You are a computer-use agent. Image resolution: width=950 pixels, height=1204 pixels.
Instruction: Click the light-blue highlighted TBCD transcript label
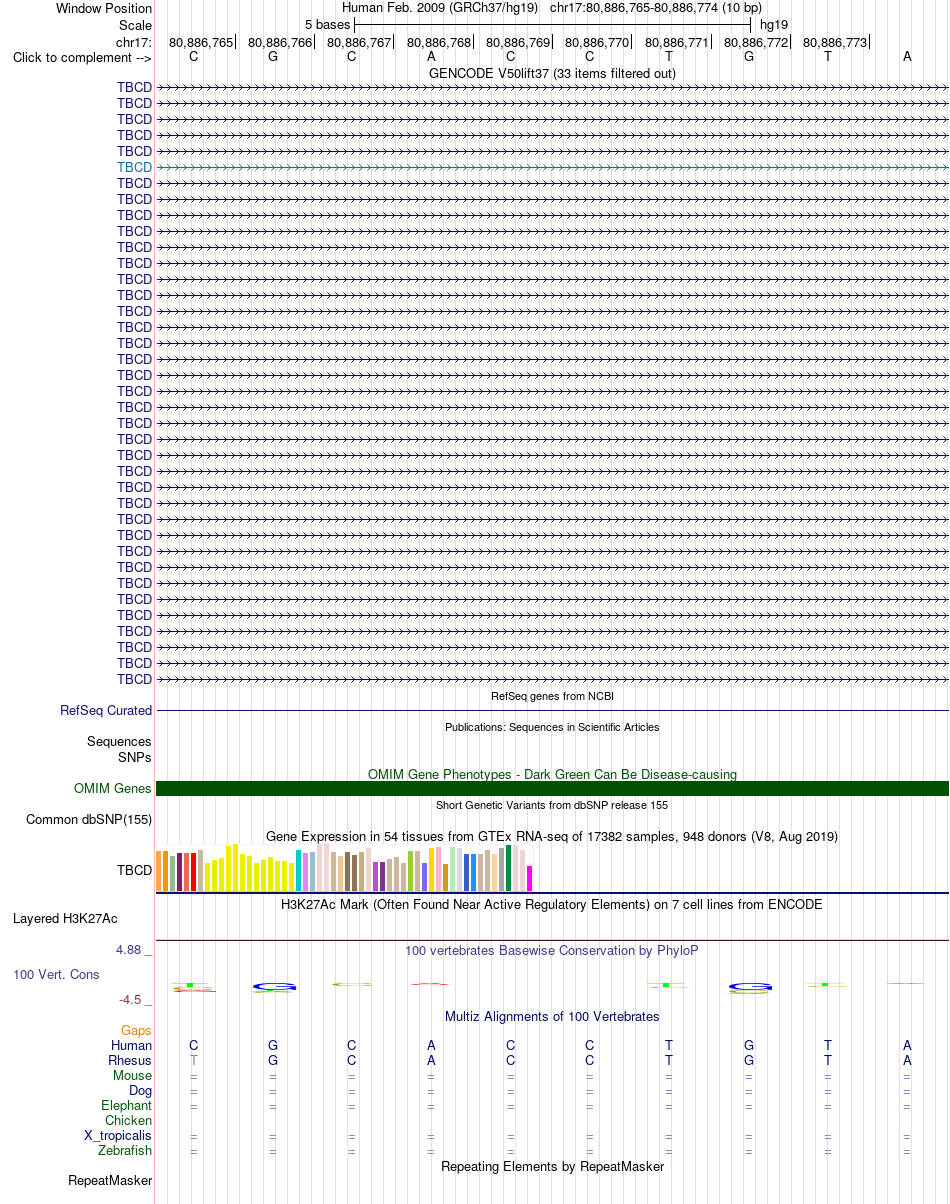coord(134,167)
